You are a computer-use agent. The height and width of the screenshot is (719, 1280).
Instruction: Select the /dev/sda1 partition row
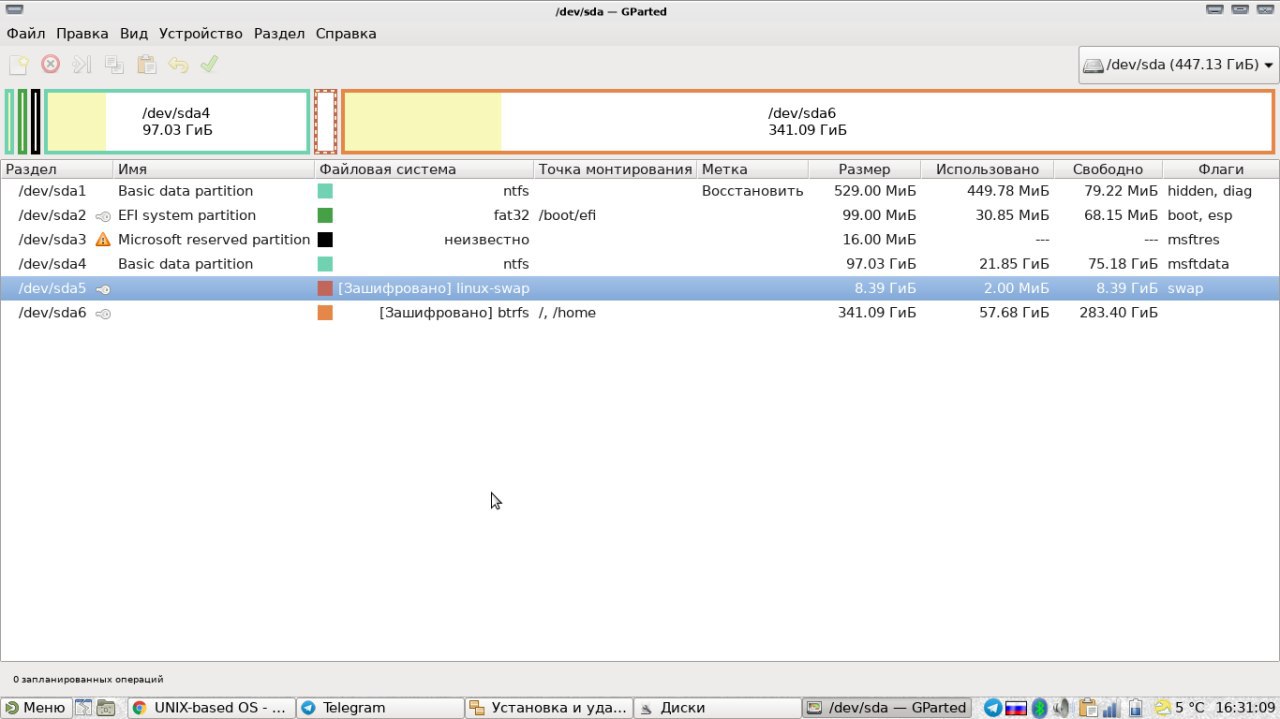640,191
